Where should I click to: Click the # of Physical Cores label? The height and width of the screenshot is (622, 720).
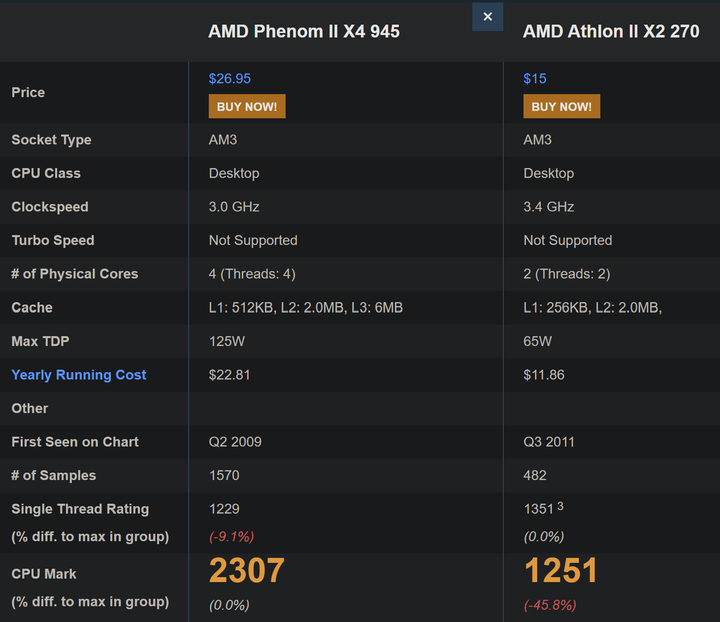click(x=74, y=274)
